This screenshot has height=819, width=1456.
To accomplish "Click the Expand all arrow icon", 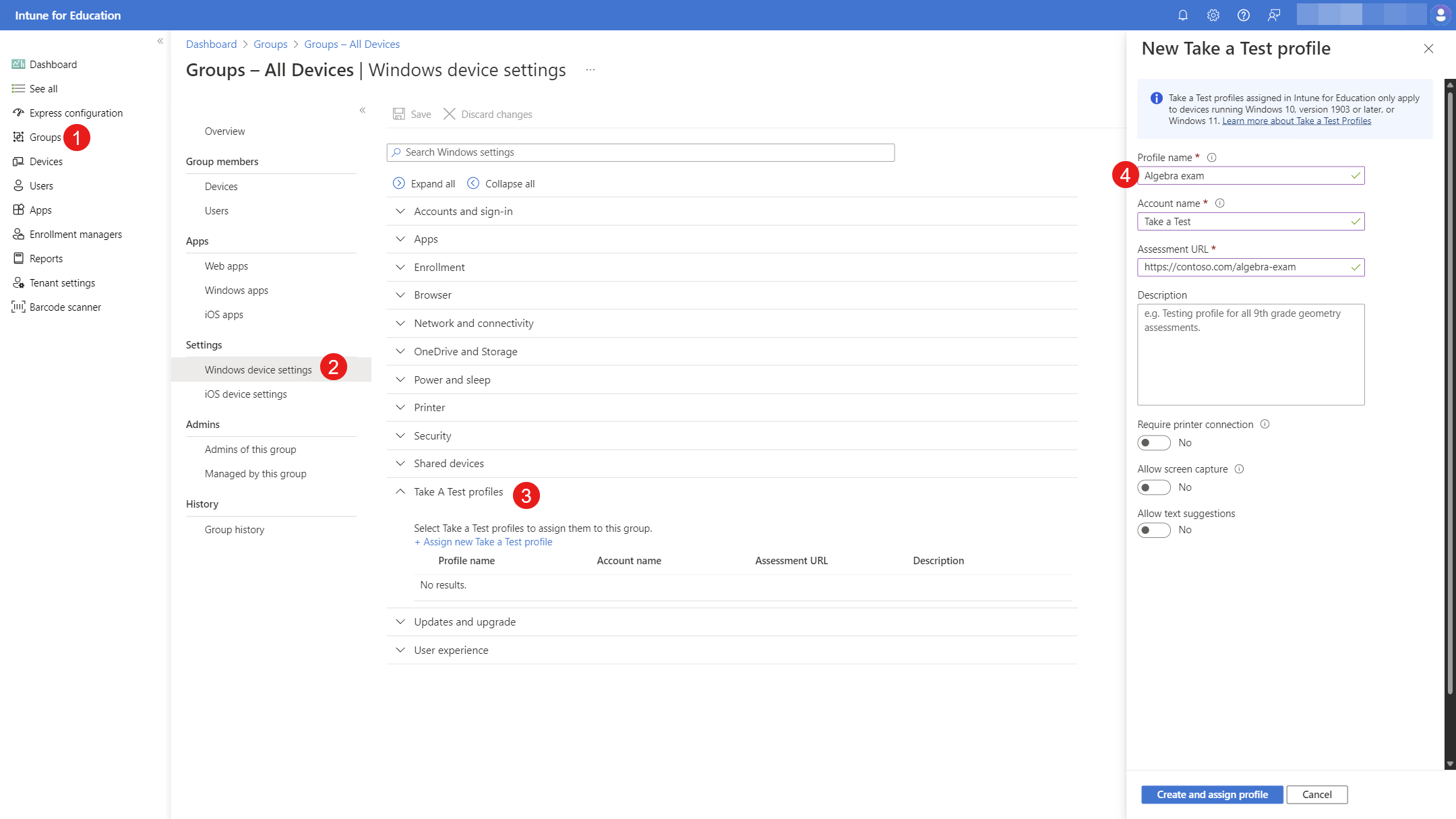I will tap(399, 183).
